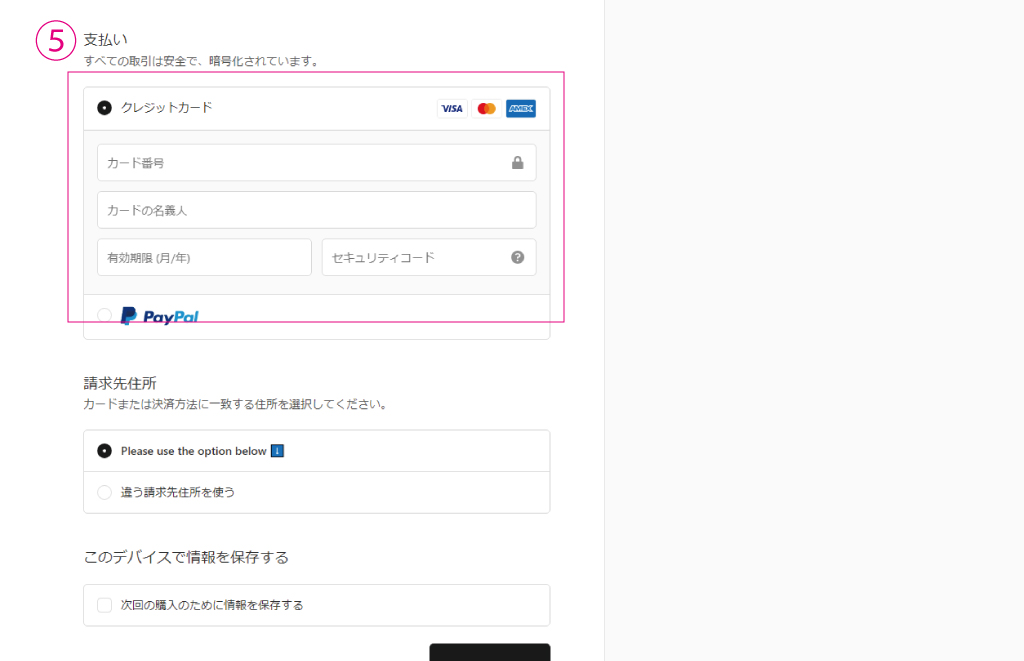Click the PayPal logo
Screen dimensions: 1024x661
pos(160,316)
